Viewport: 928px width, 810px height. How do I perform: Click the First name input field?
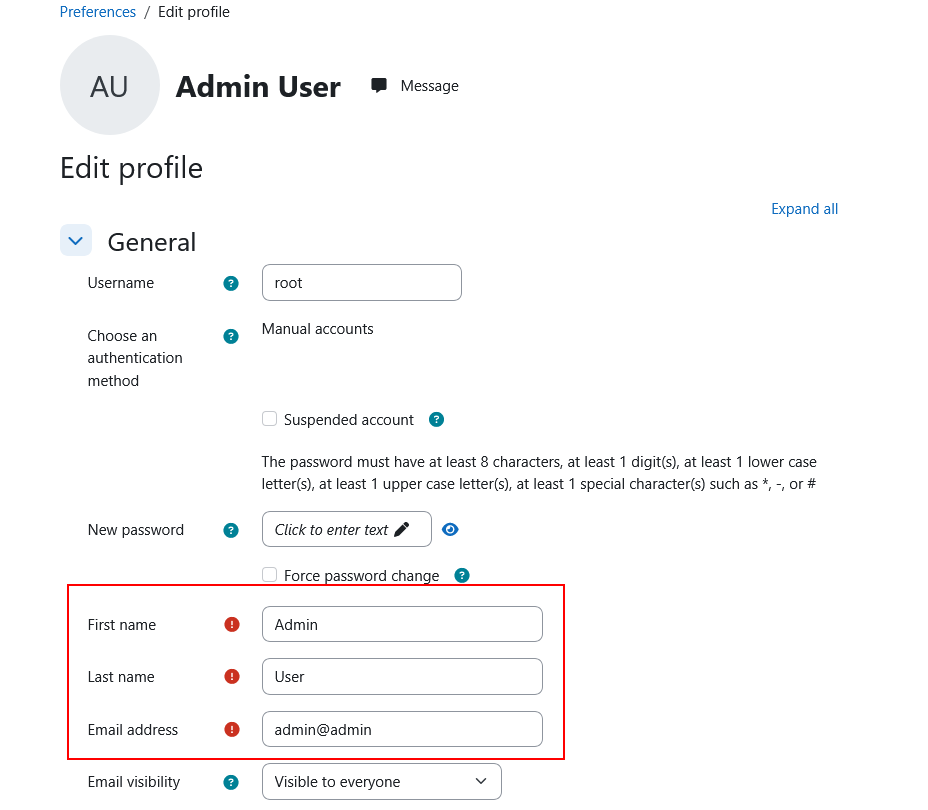coord(402,625)
